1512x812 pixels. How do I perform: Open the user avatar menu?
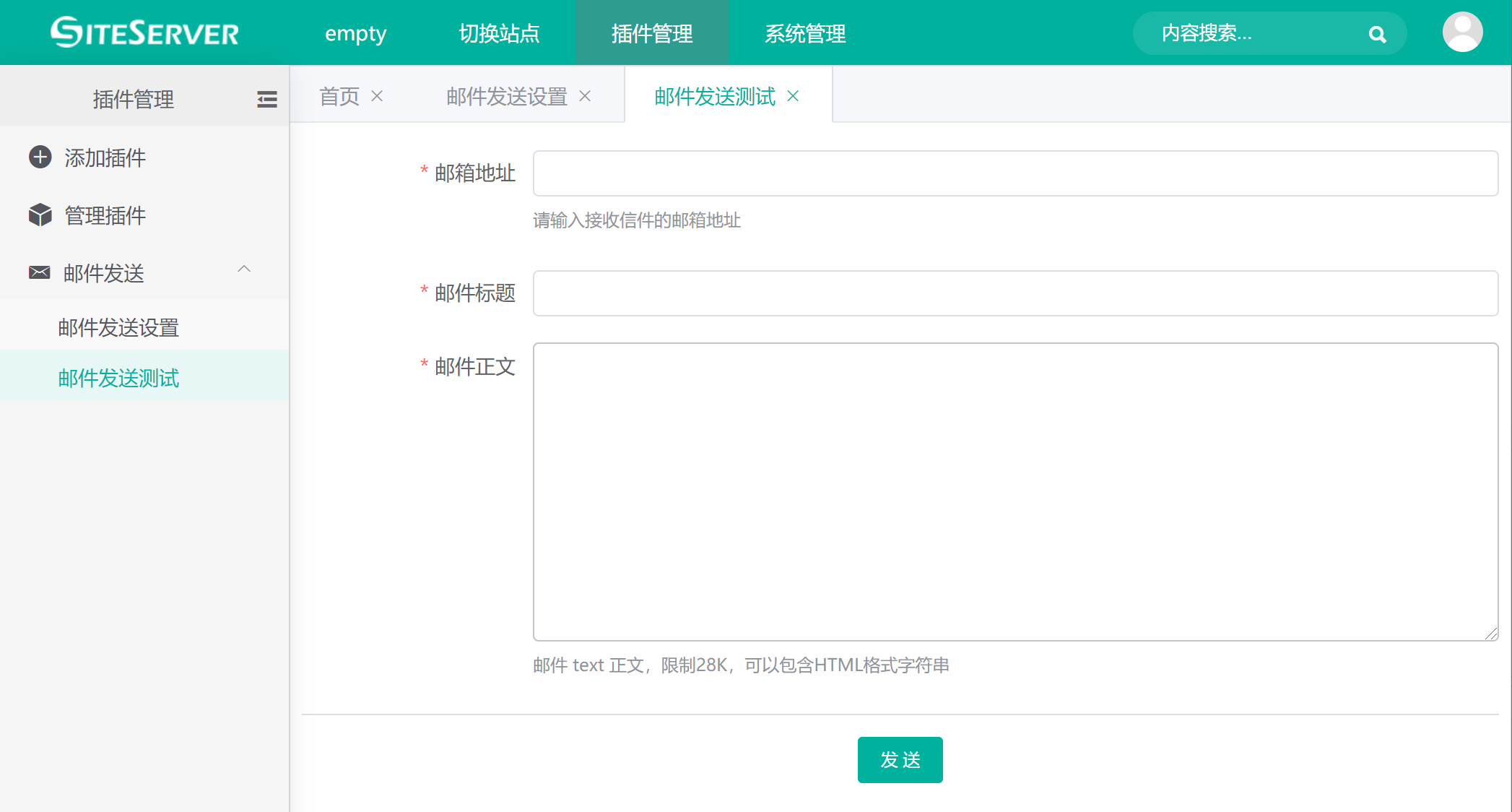[1462, 33]
